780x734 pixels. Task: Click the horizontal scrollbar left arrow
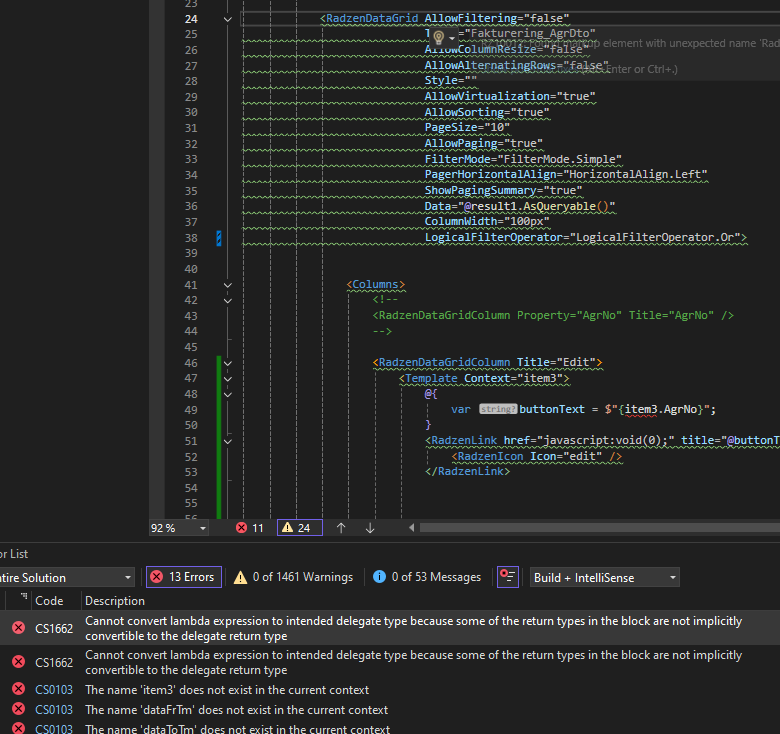411,528
